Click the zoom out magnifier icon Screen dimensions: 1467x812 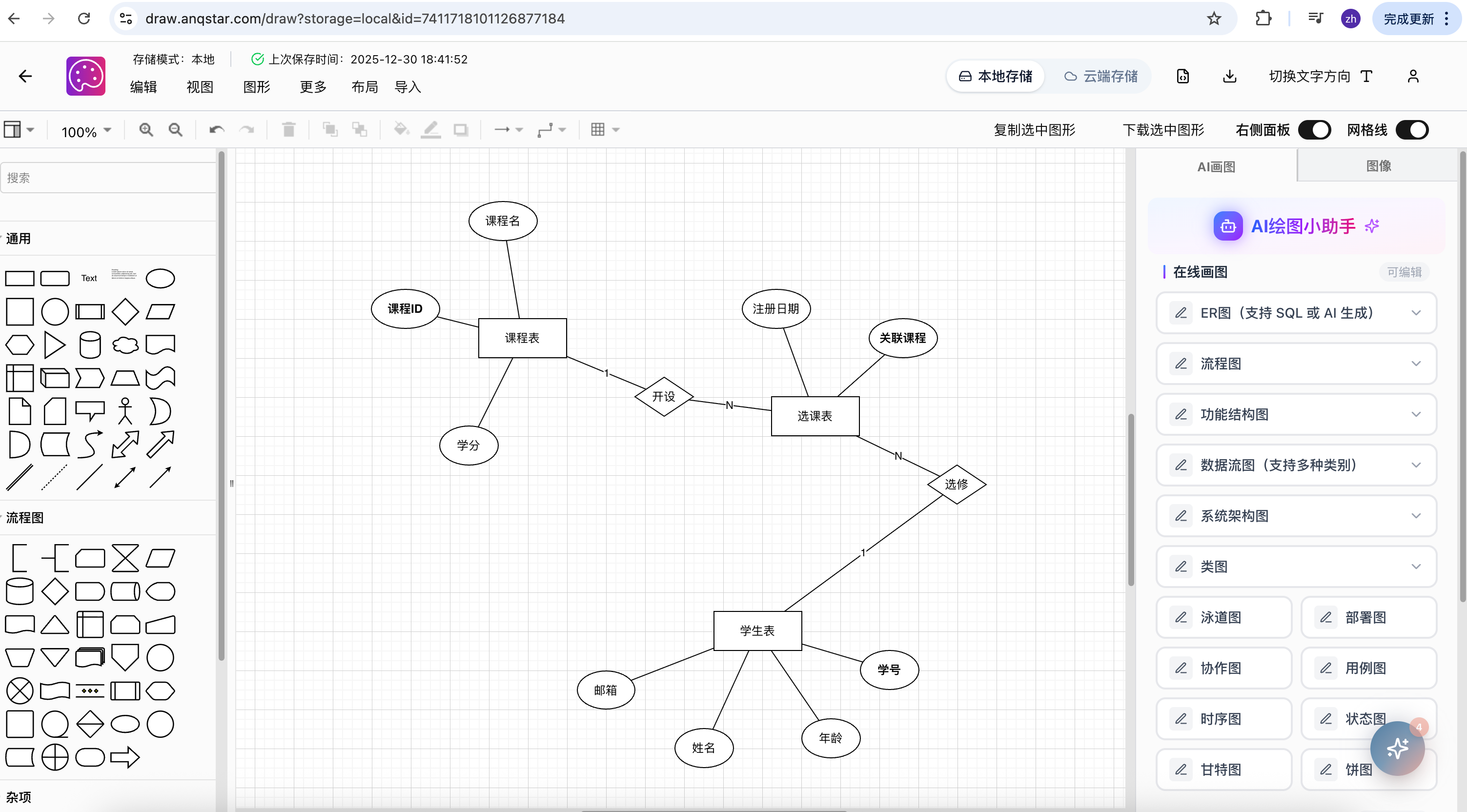175,130
